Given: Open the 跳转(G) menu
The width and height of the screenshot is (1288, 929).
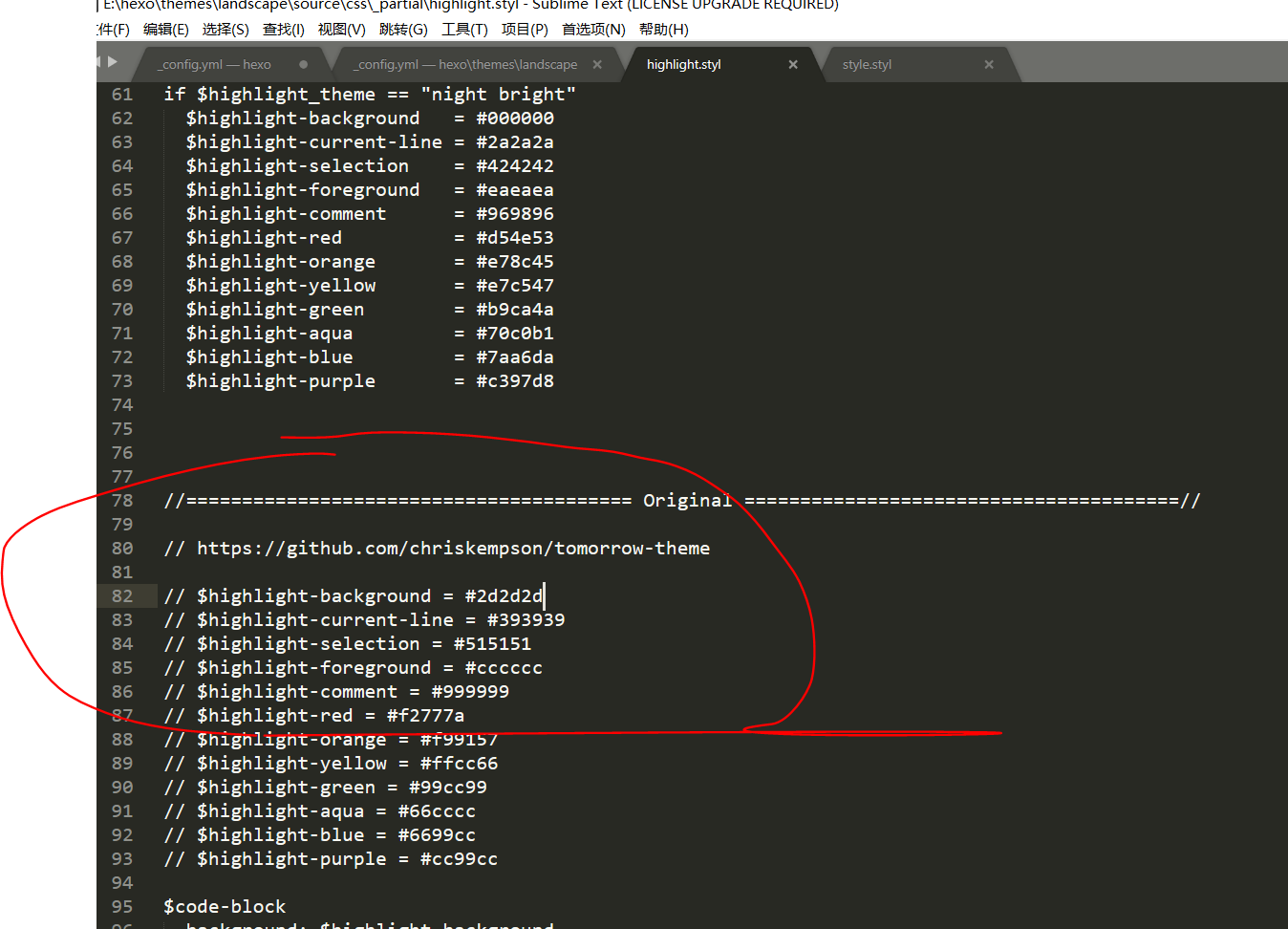Looking at the screenshot, I should pos(403,30).
